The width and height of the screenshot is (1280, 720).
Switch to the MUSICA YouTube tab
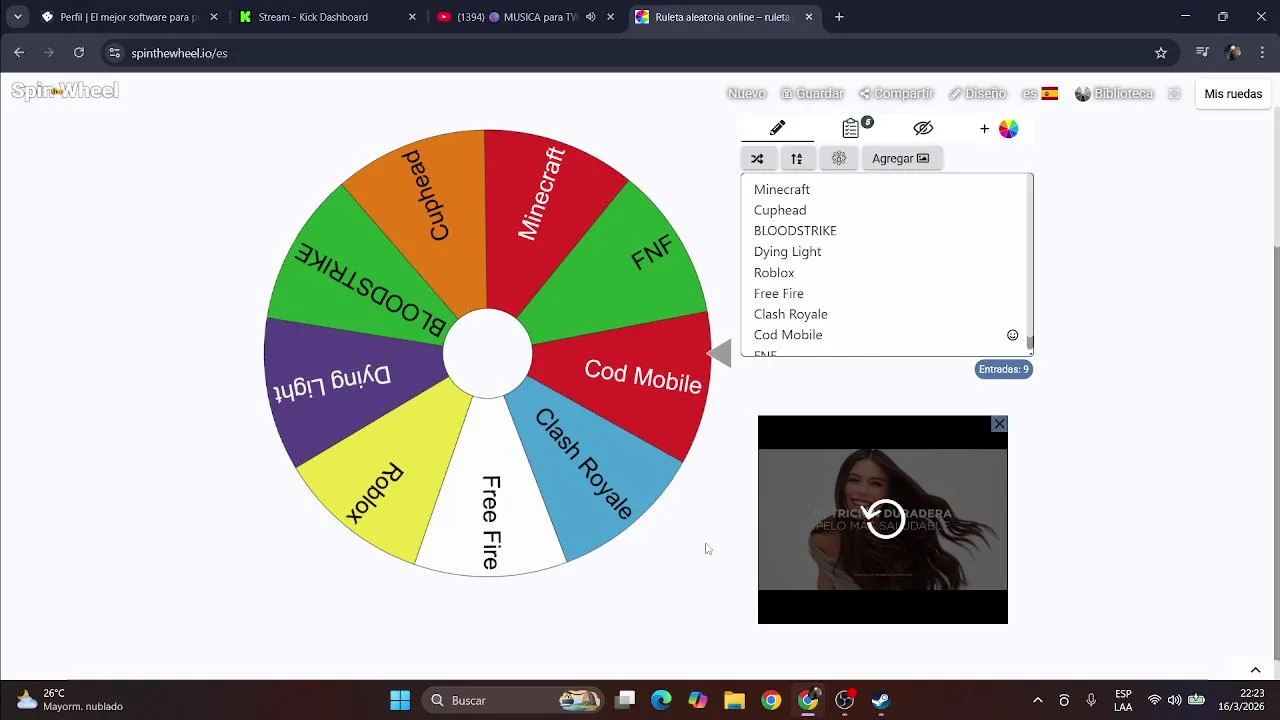pos(526,17)
